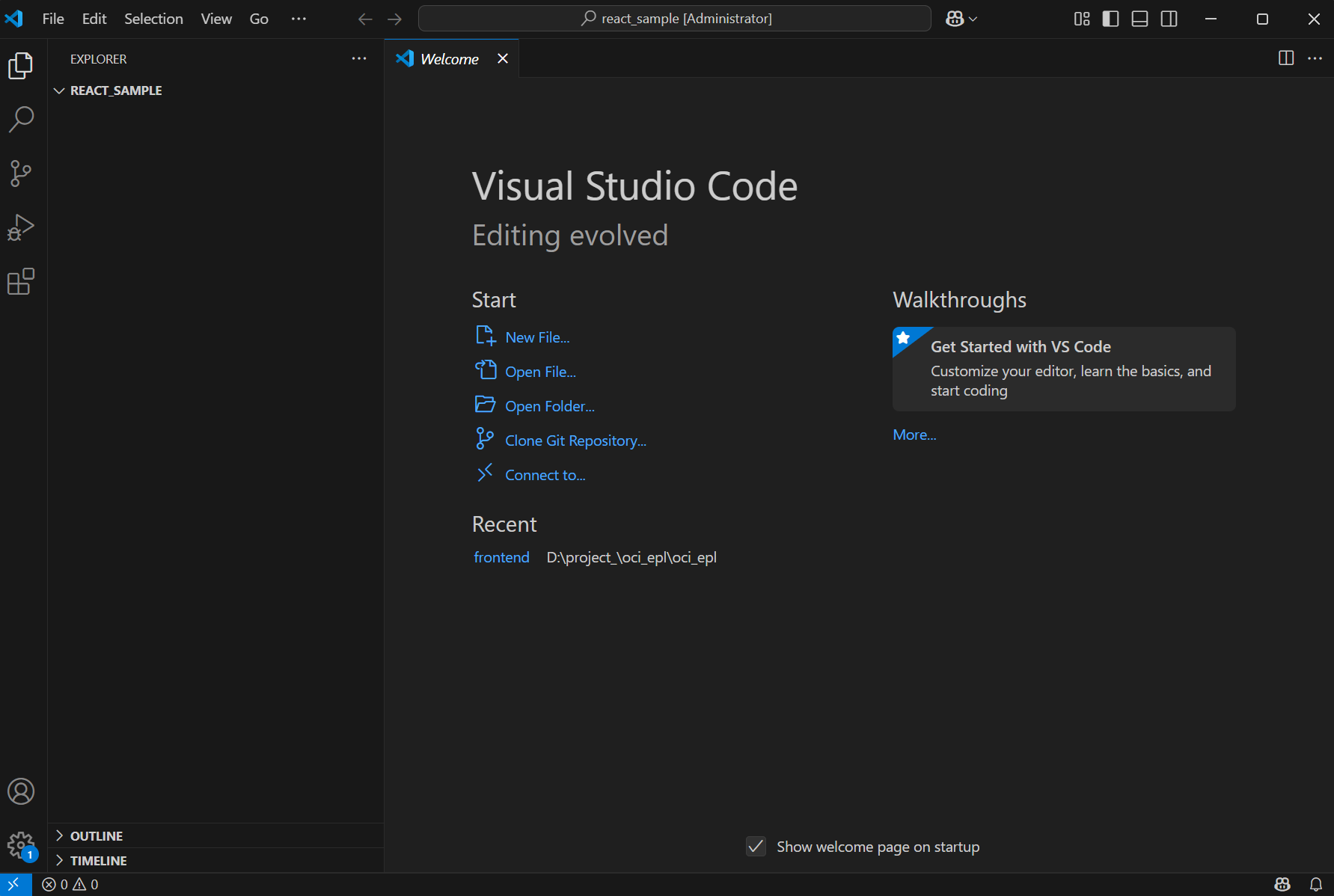The image size is (1334, 896).
Task: Open the notifications bell icon
Action: click(x=1316, y=885)
